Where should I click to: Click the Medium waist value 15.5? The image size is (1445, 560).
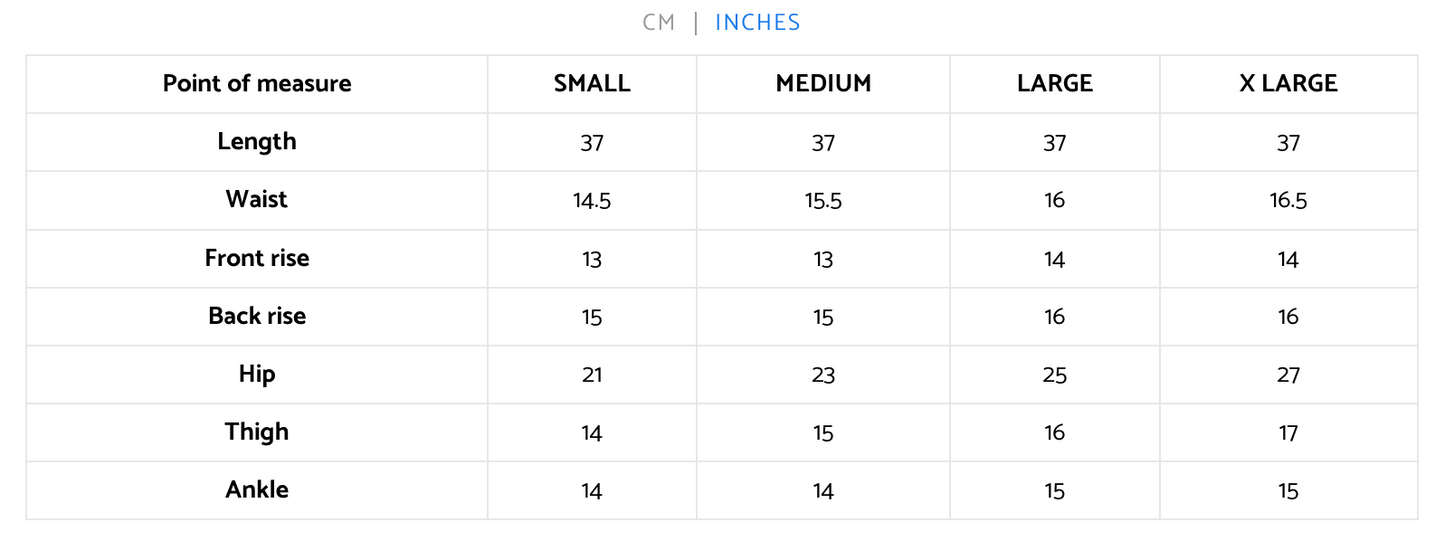click(x=823, y=201)
